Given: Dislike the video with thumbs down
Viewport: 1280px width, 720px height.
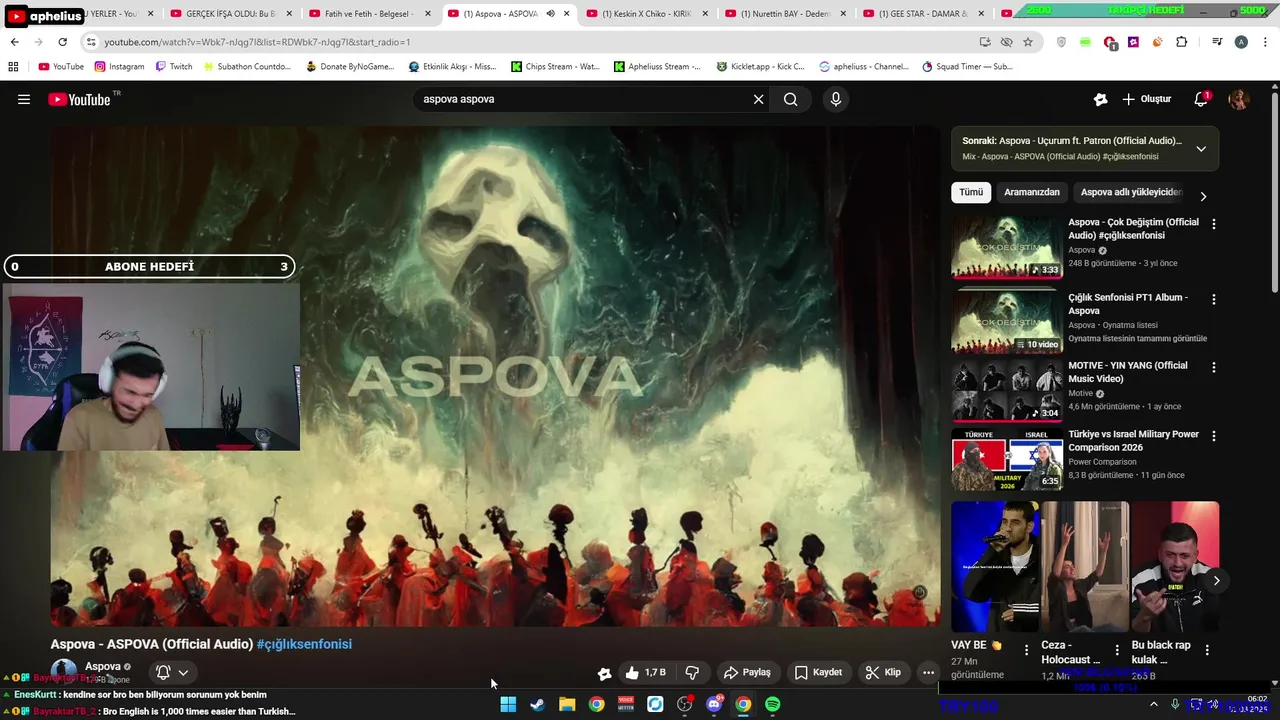Looking at the screenshot, I should (x=692, y=672).
